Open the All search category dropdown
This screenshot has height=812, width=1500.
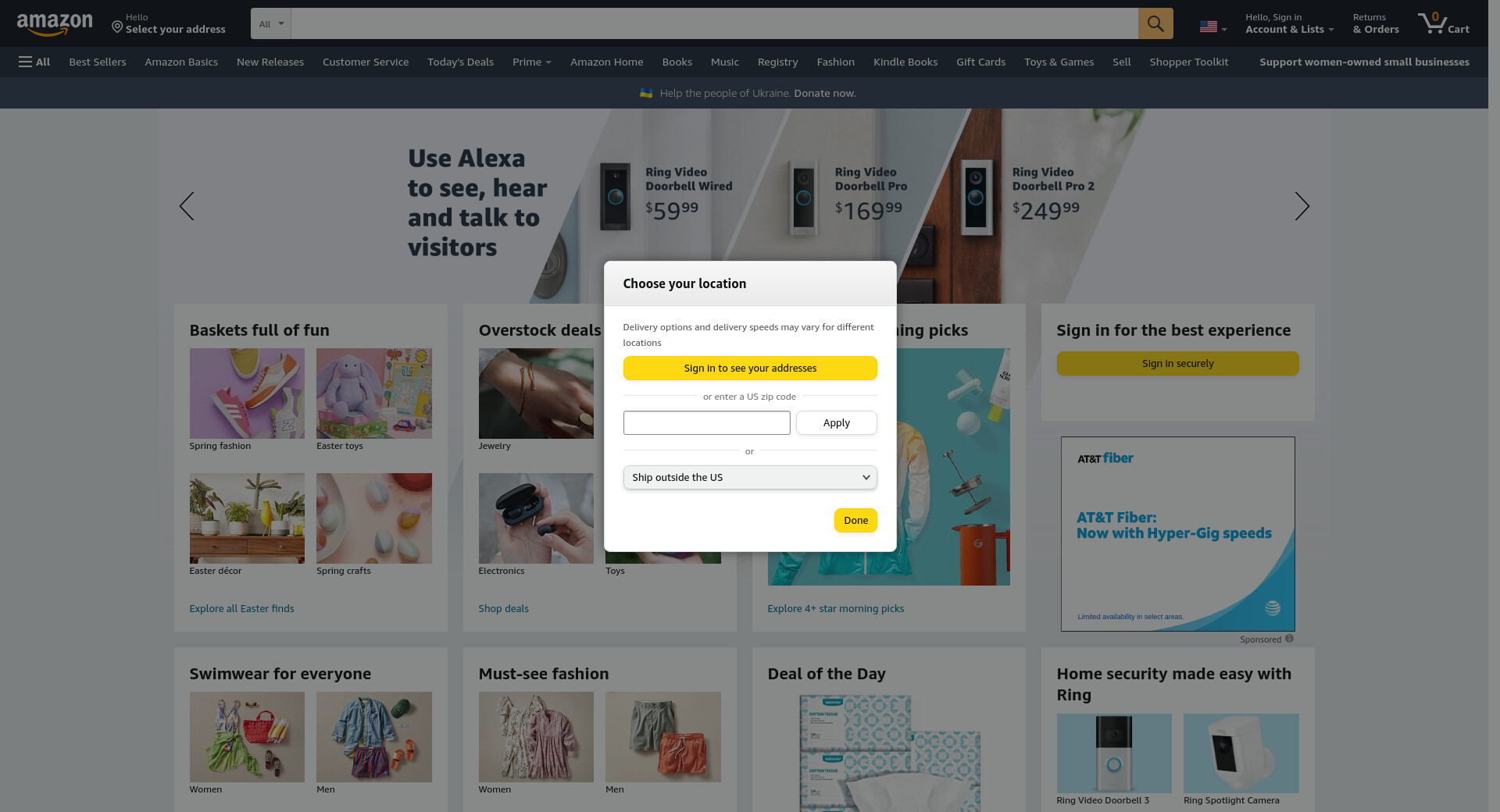270,24
